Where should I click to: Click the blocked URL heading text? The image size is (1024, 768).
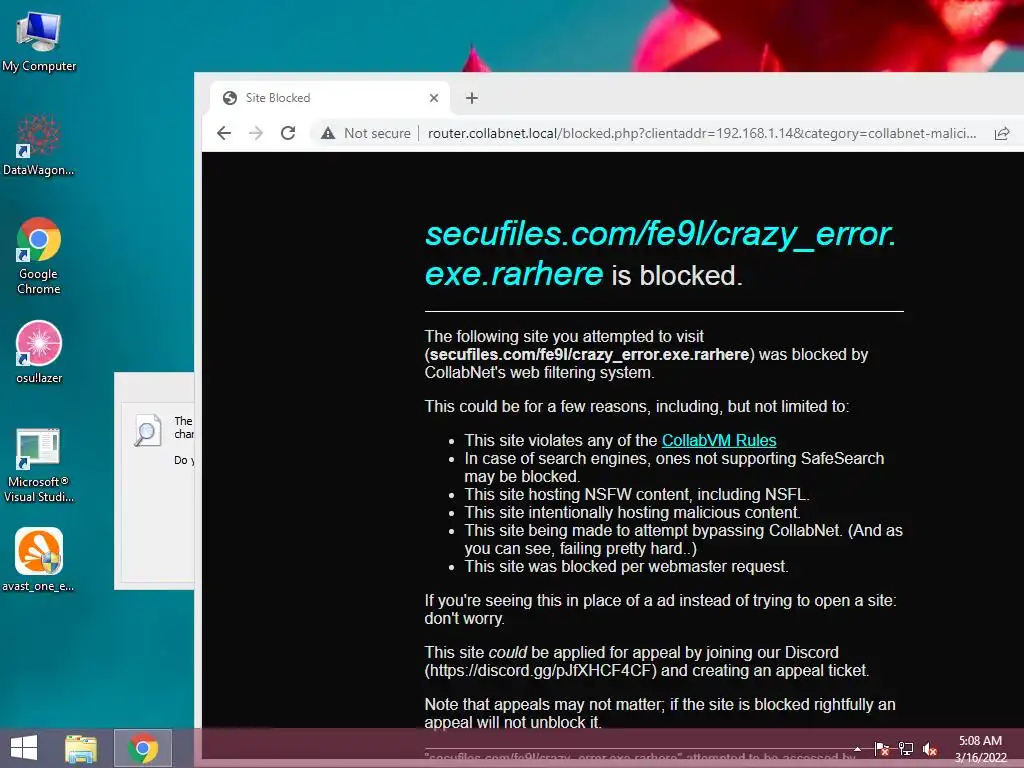click(660, 253)
